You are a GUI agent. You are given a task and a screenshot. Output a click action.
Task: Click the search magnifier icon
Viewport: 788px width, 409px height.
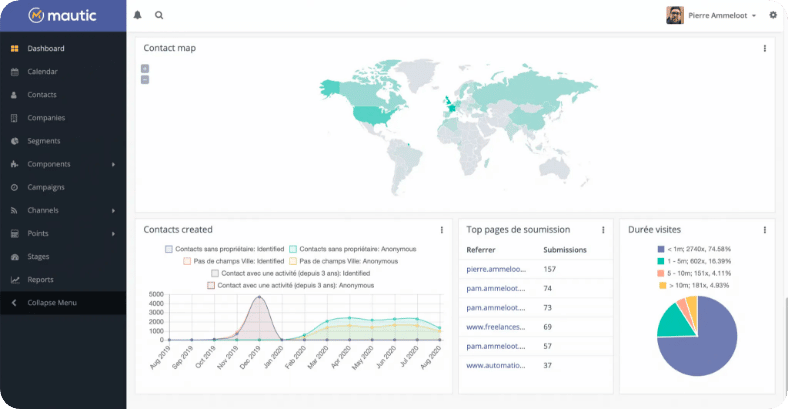coord(159,15)
